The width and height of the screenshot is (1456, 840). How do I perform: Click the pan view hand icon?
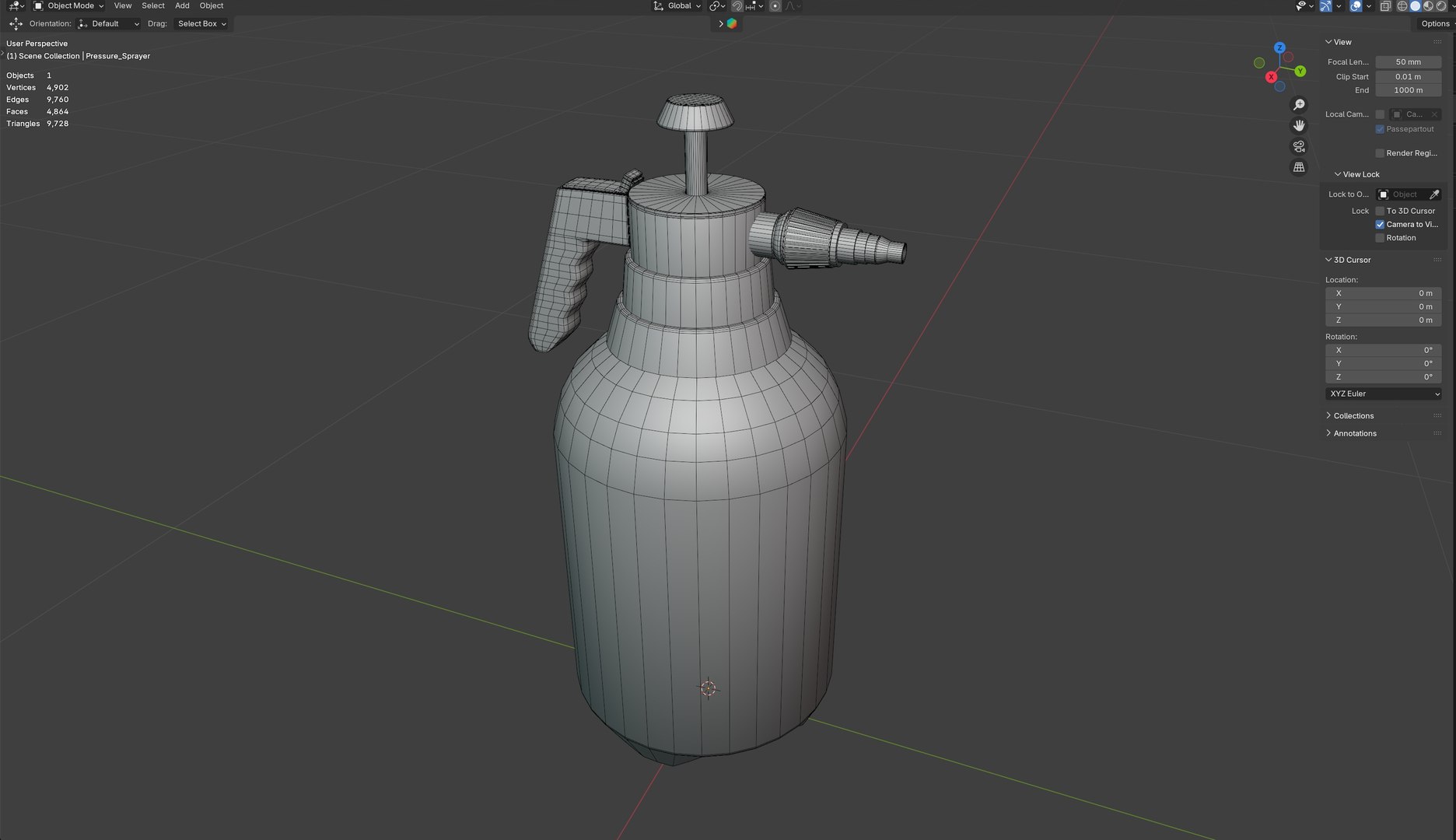[x=1299, y=126]
